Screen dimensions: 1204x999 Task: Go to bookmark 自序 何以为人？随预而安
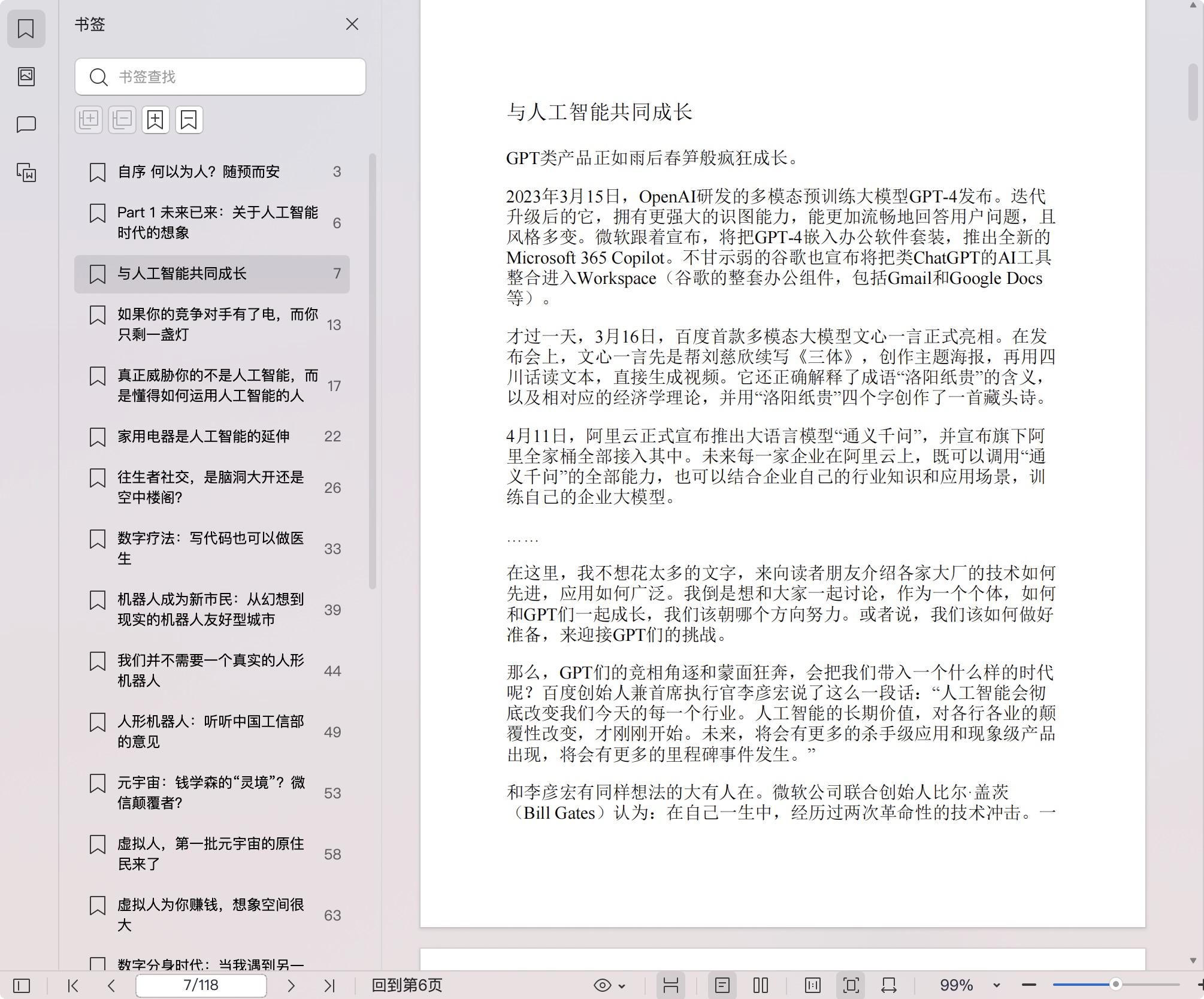tap(212, 172)
